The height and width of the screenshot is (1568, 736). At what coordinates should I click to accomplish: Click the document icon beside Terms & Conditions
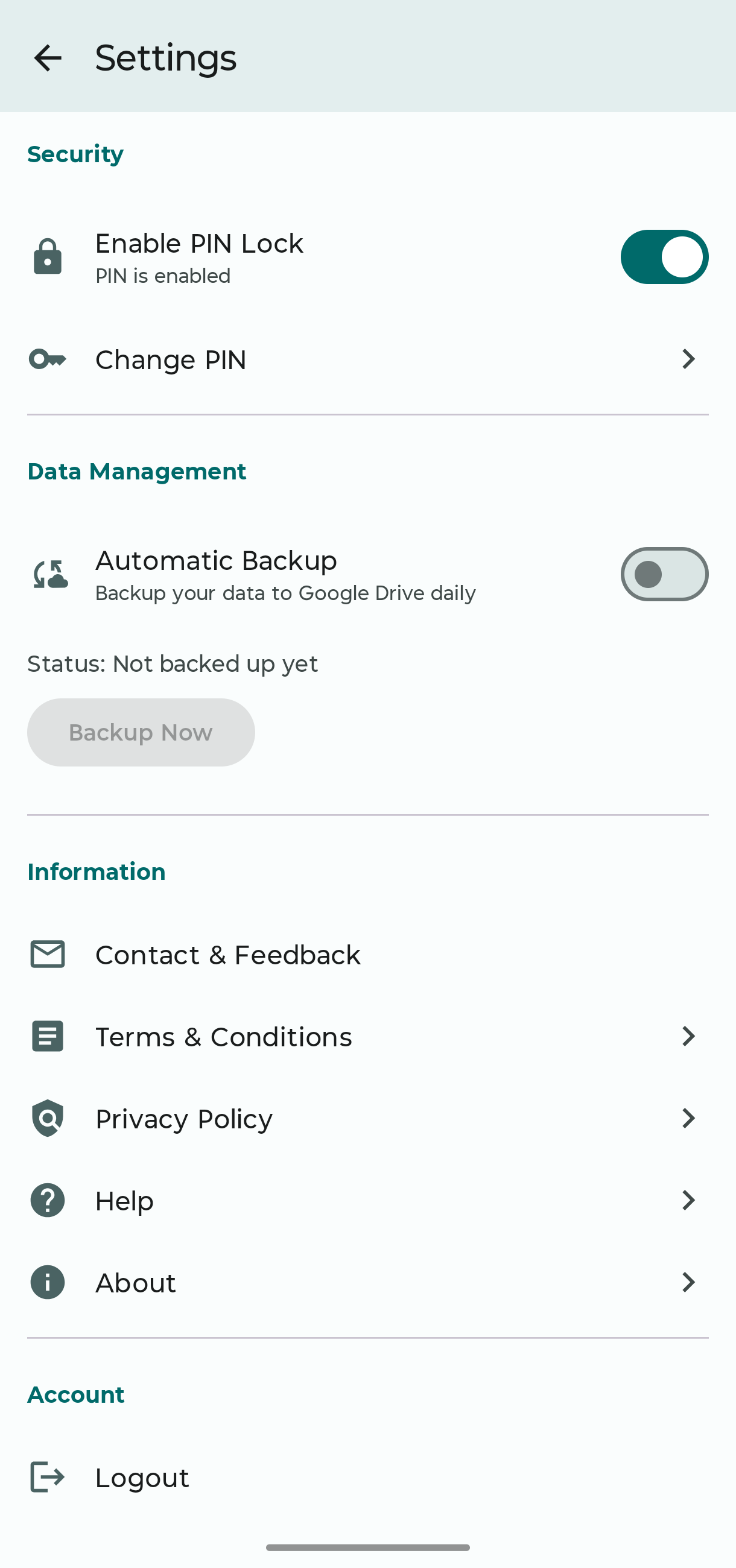pos(47,1036)
